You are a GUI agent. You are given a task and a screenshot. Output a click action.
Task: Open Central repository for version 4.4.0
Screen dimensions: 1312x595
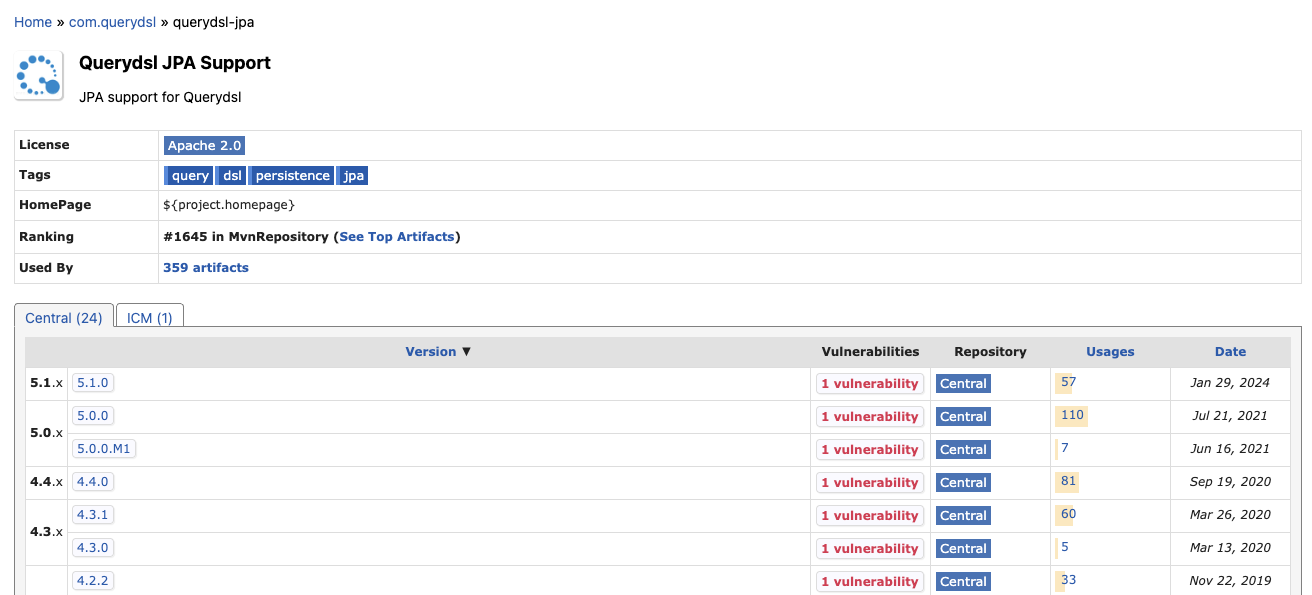(963, 483)
